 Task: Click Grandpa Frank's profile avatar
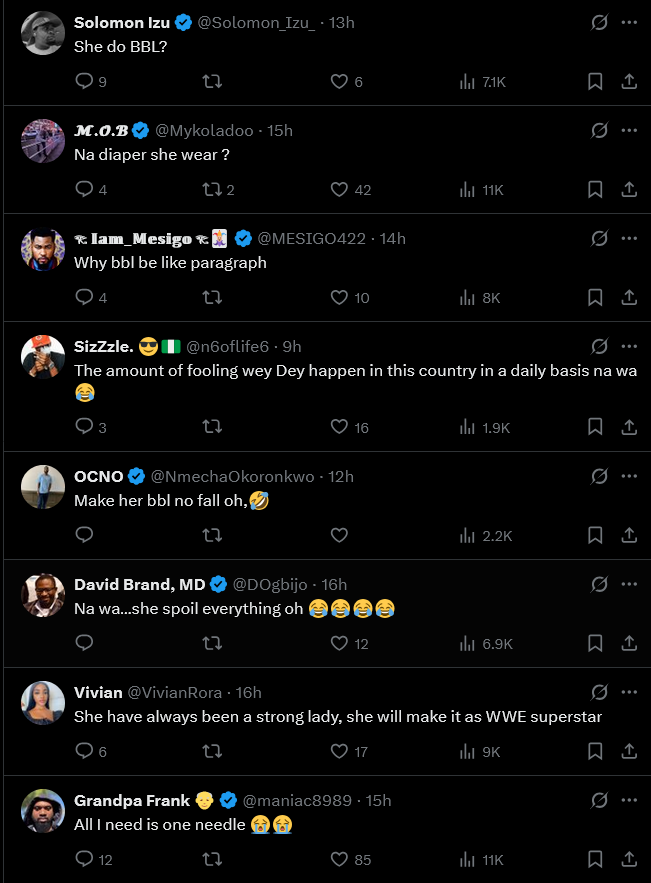pyautogui.click(x=43, y=811)
